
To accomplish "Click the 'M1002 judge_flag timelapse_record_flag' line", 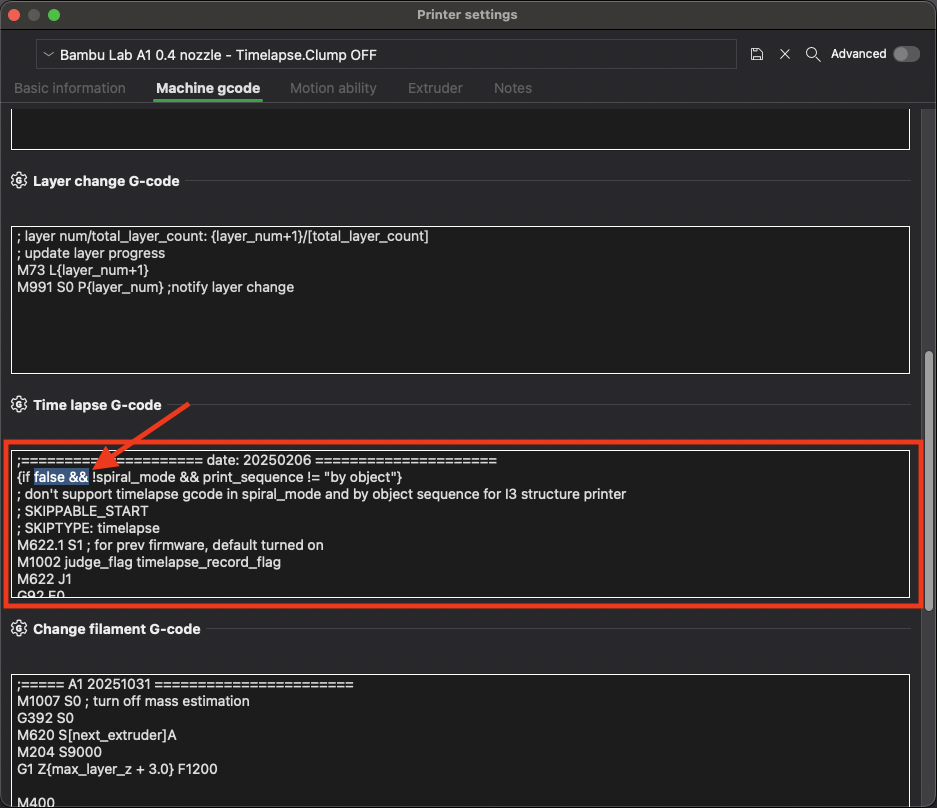I will coord(149,562).
